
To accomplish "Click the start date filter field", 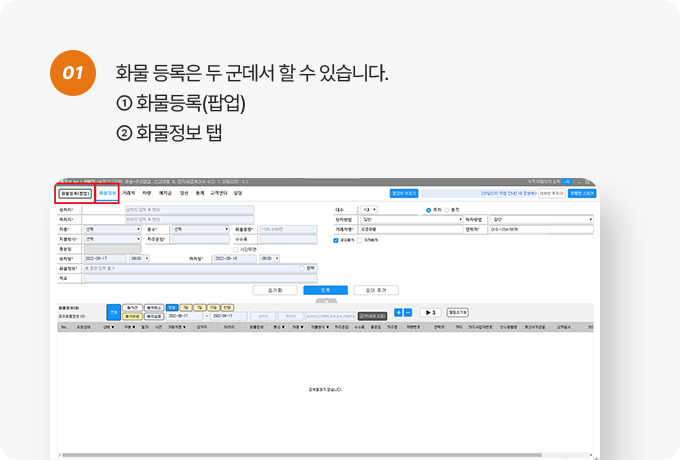I will tap(185, 316).
